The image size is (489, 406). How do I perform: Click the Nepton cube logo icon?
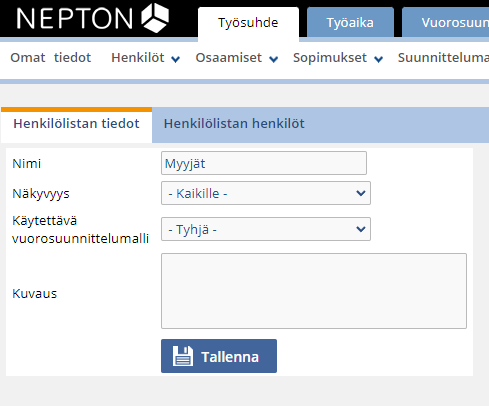155,18
